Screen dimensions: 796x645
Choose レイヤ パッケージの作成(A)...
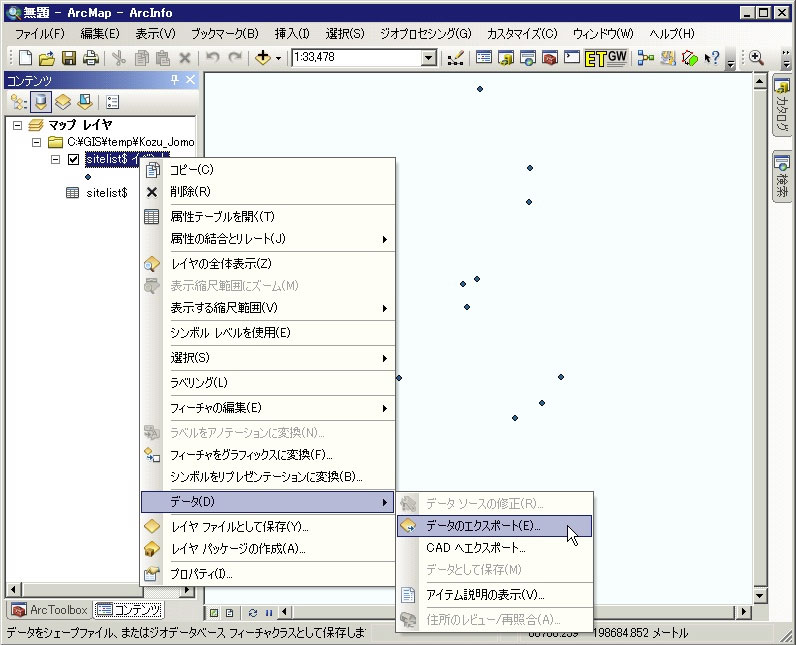268,549
